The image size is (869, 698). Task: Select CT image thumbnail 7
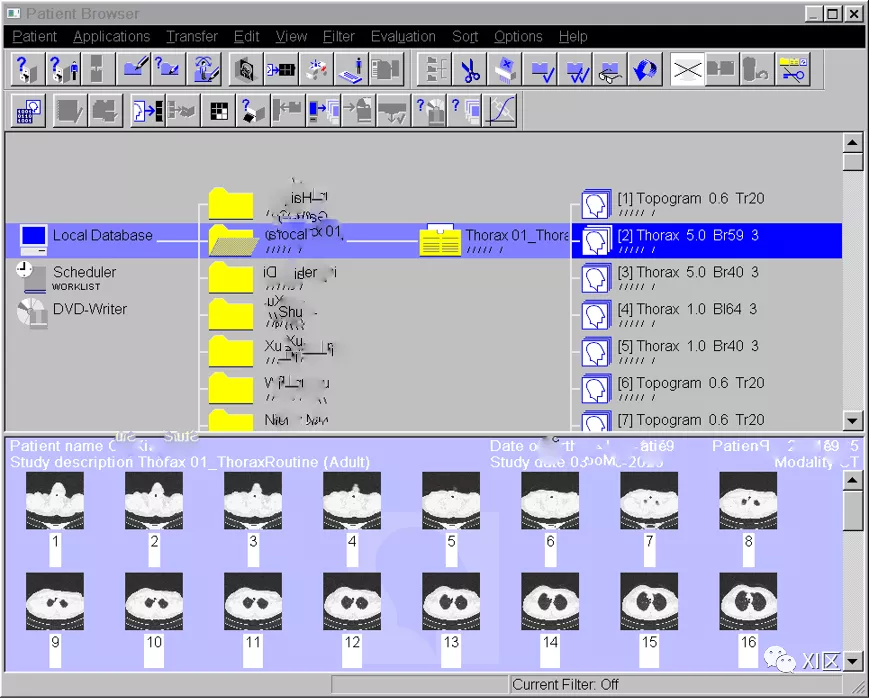649,501
